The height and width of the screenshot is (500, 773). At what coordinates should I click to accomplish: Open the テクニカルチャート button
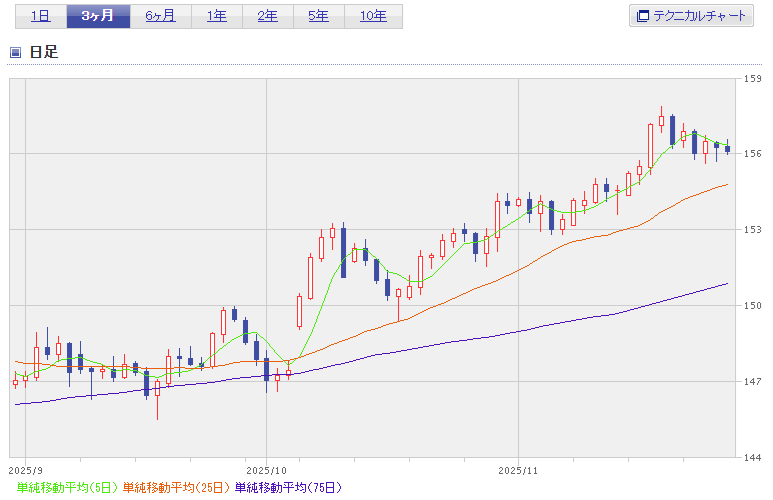pyautogui.click(x=691, y=16)
